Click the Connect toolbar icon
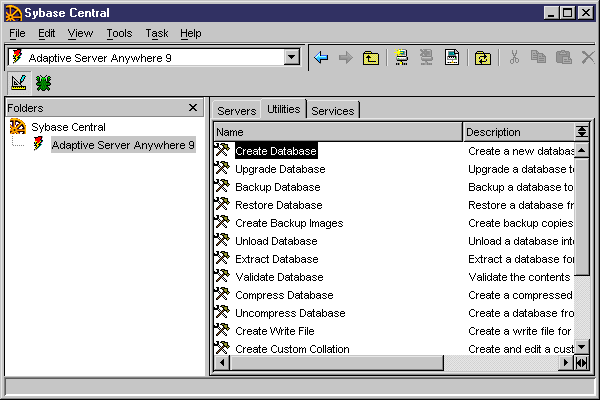Image resolution: width=600 pixels, height=400 pixels. tap(401, 57)
